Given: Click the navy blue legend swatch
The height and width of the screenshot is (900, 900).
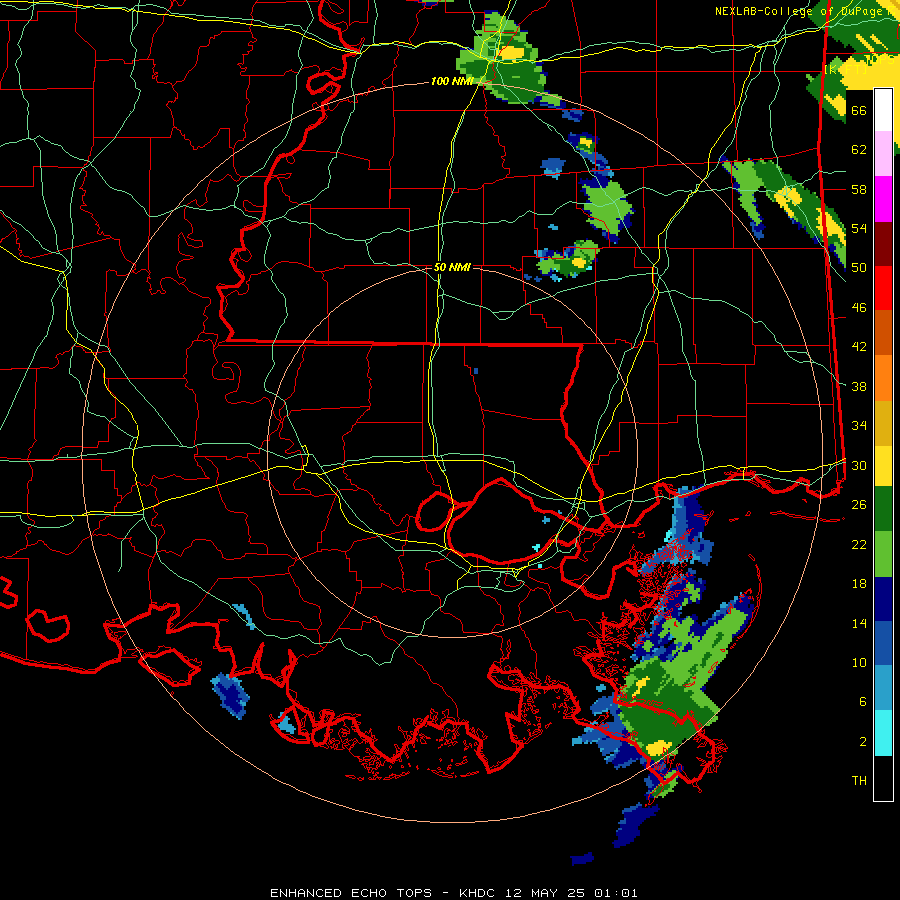Looking at the screenshot, I should pyautogui.click(x=883, y=599).
